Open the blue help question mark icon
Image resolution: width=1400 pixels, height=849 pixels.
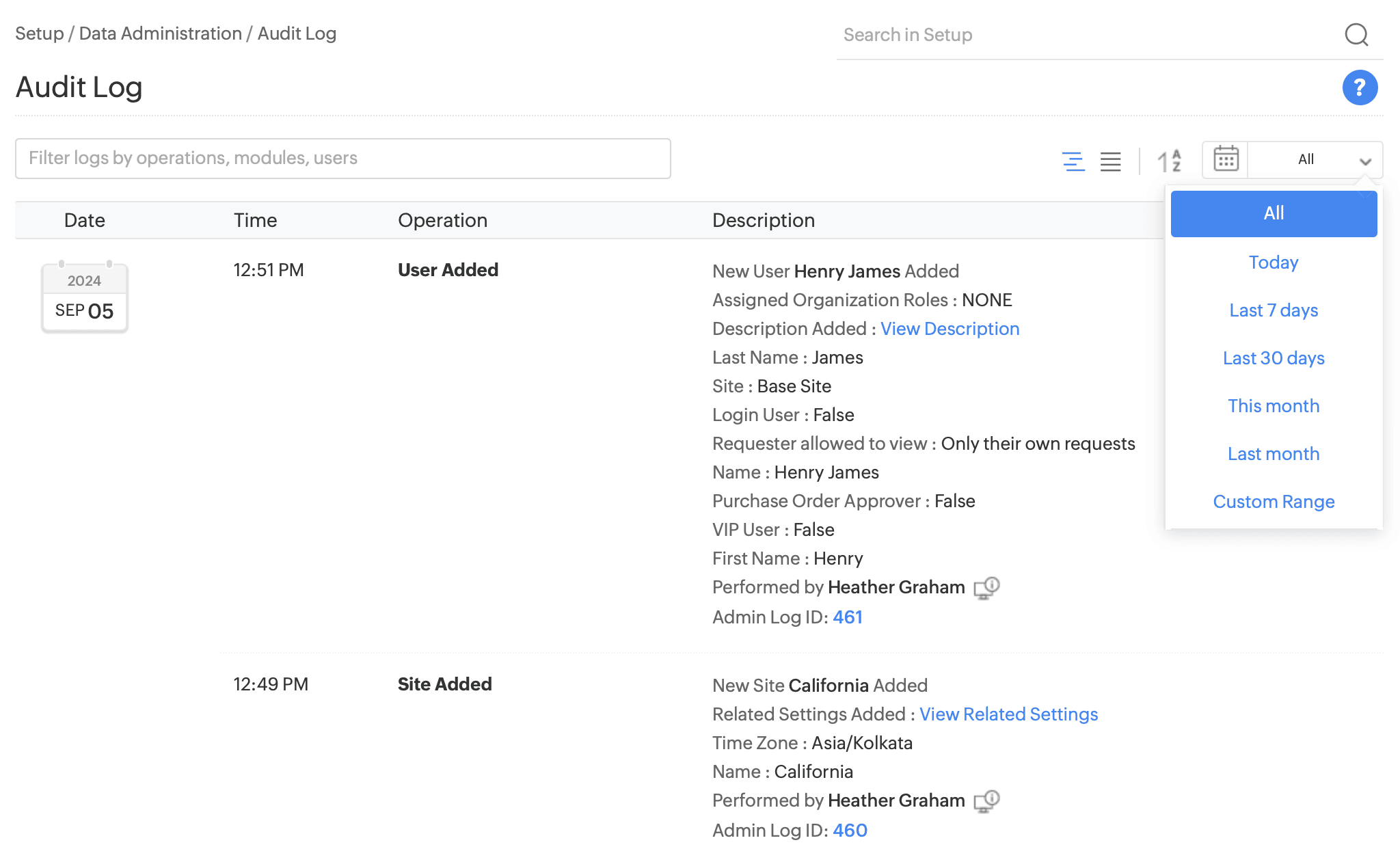coord(1359,87)
